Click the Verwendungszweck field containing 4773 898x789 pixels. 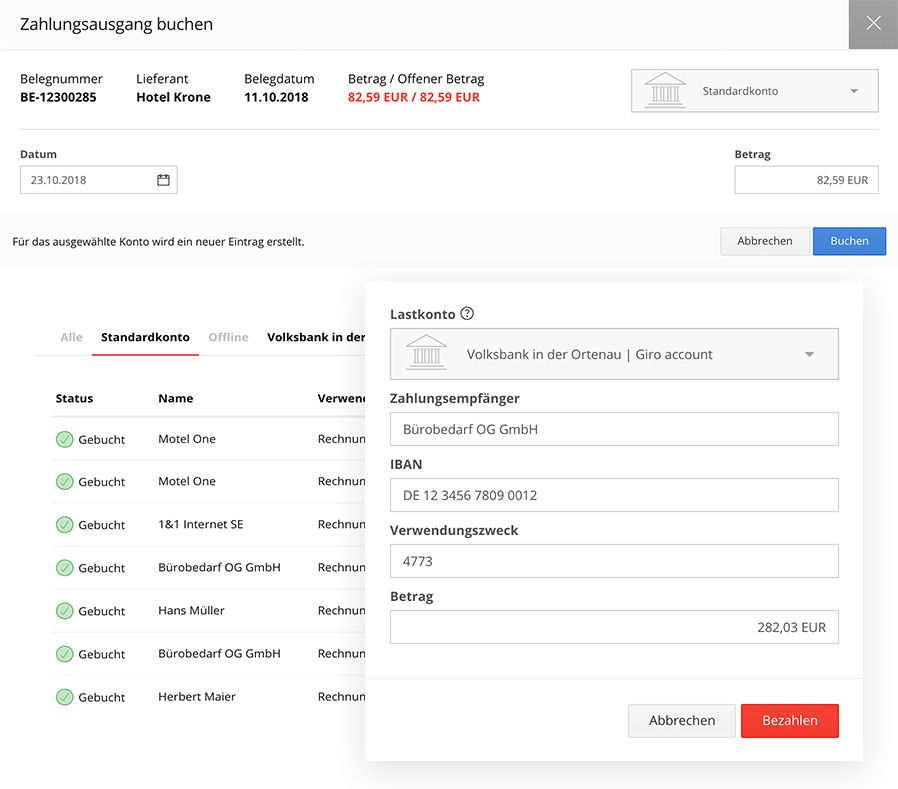pos(614,561)
